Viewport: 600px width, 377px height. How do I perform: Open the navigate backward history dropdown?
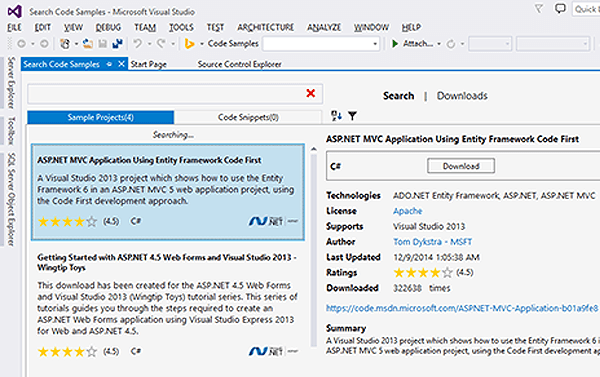tap(33, 44)
